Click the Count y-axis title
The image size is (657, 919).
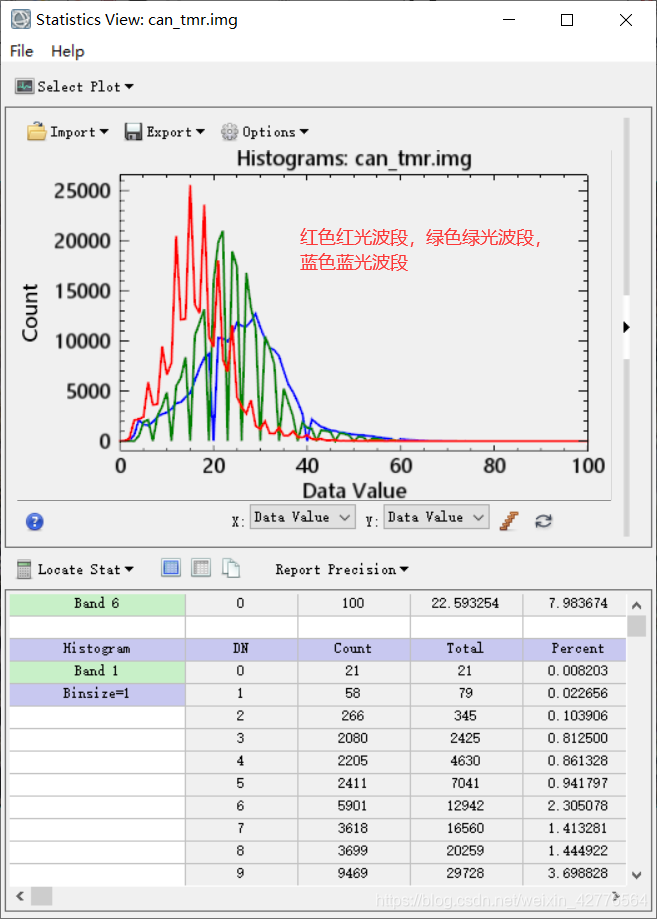(x=29, y=313)
